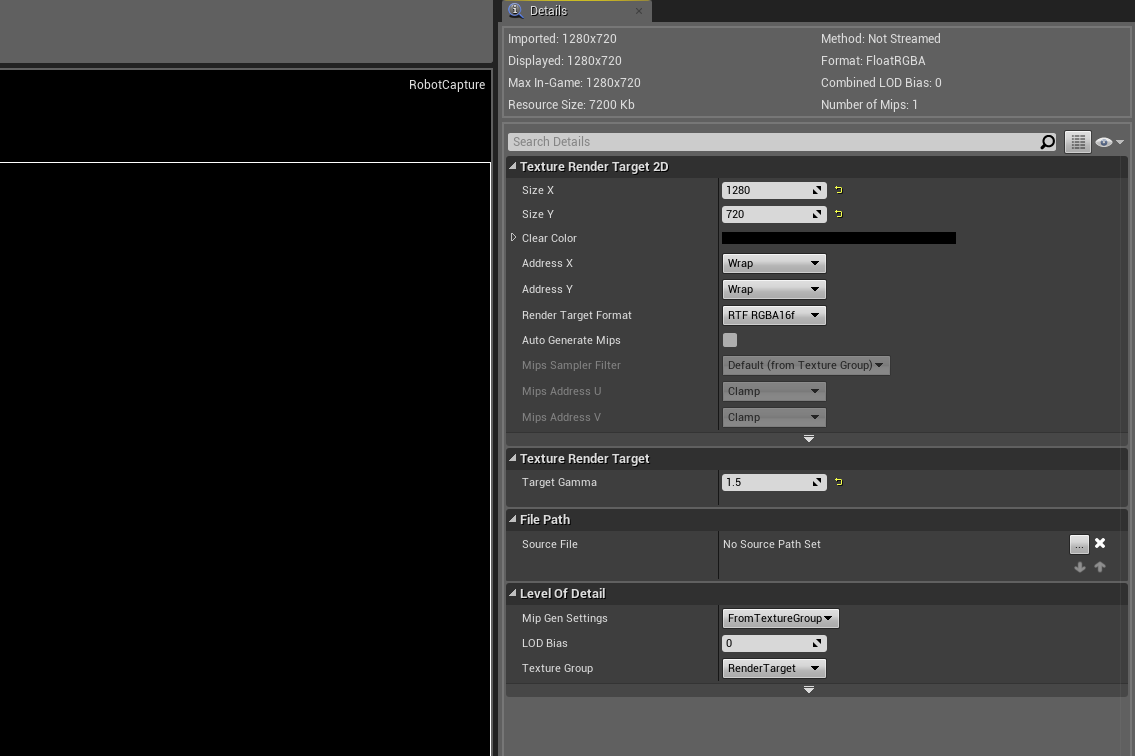Click inside the Search Details field

[770, 141]
